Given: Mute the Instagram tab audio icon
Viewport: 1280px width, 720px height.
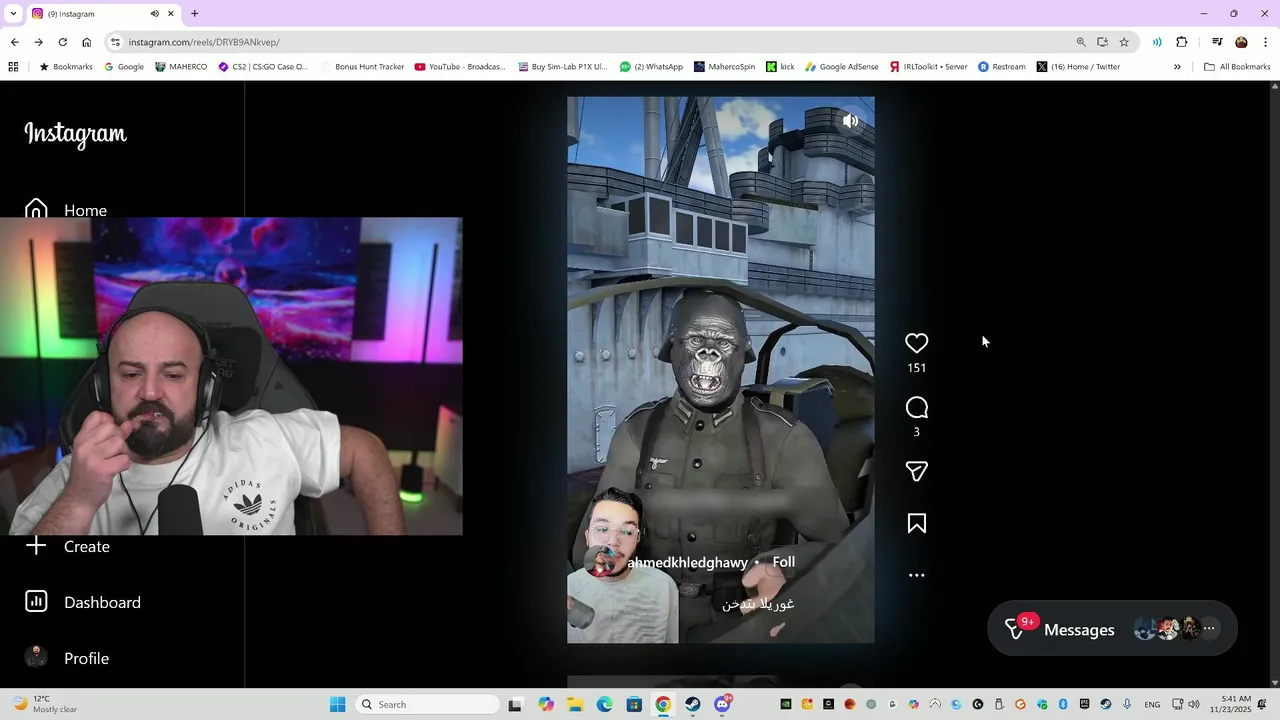Looking at the screenshot, I should pos(155,14).
